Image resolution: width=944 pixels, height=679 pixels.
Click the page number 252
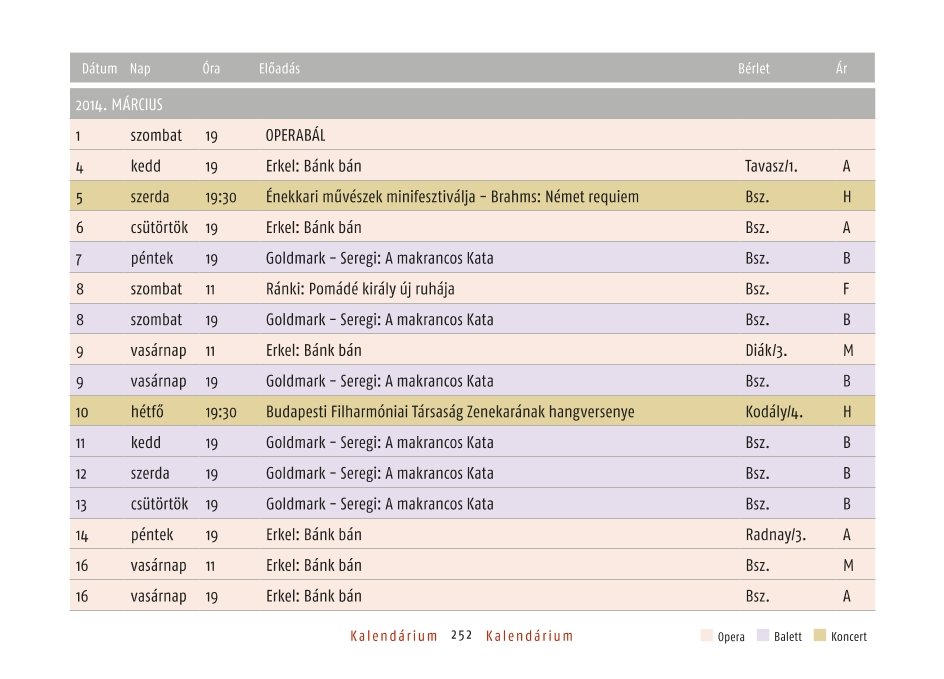462,636
